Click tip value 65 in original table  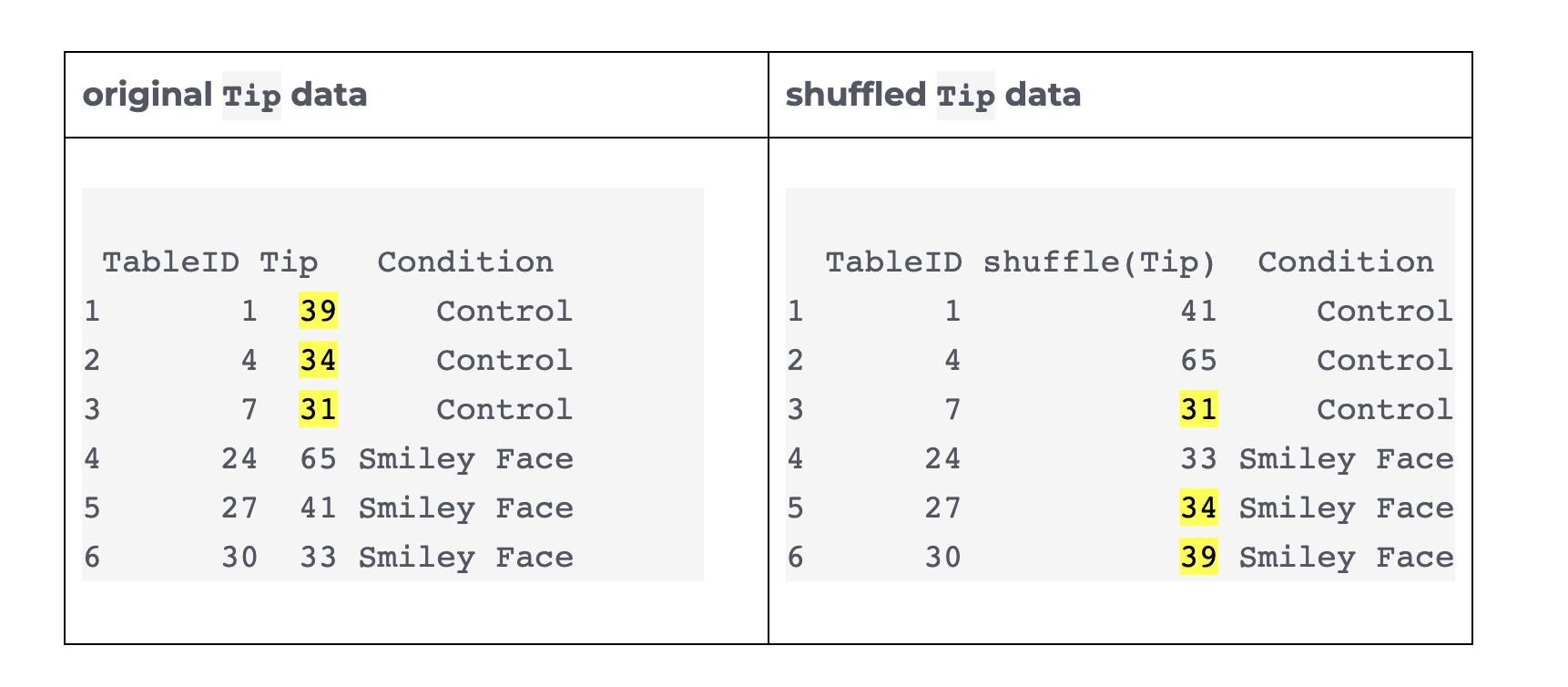[319, 459]
